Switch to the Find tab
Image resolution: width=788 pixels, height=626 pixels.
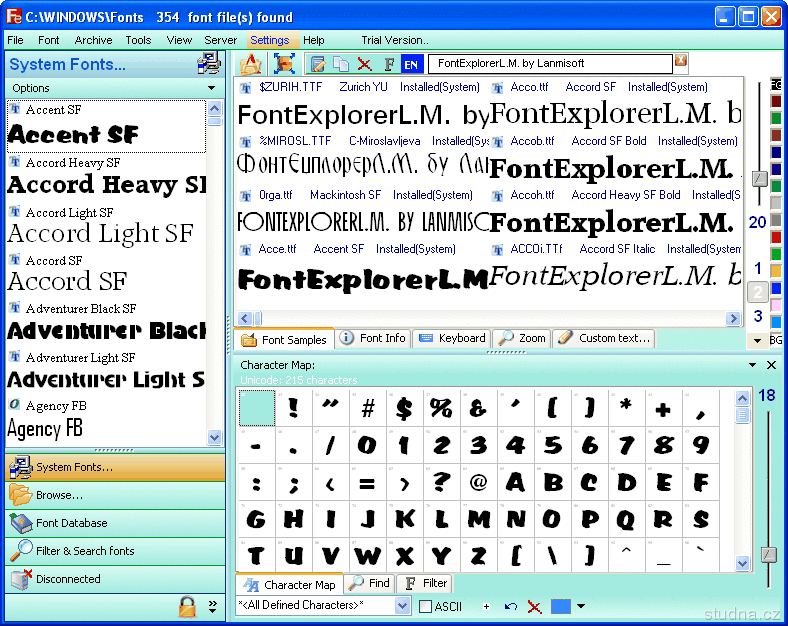370,583
